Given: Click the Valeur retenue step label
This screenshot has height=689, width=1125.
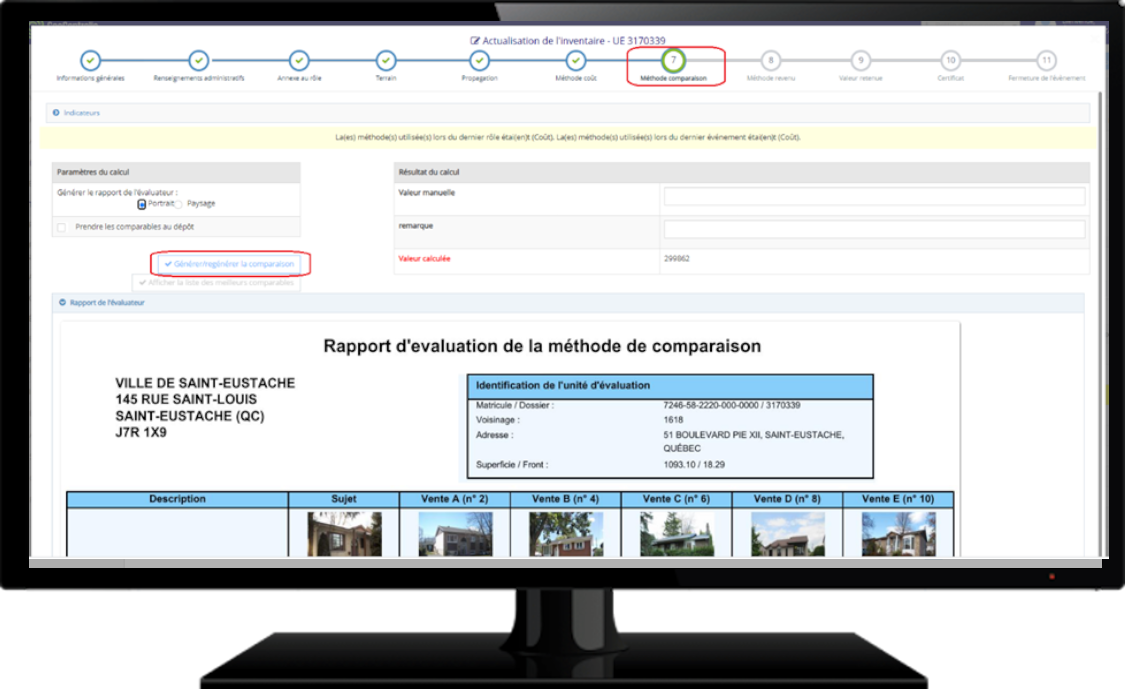Looking at the screenshot, I should pos(860,78).
